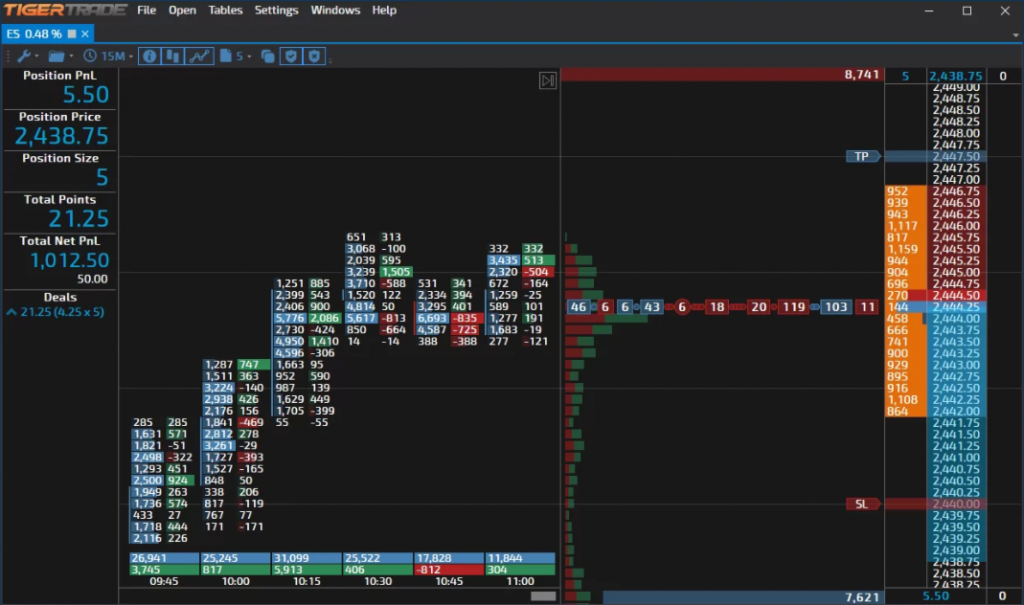Click the document icon labeled 5
This screenshot has width=1024, height=605.
[x=230, y=56]
